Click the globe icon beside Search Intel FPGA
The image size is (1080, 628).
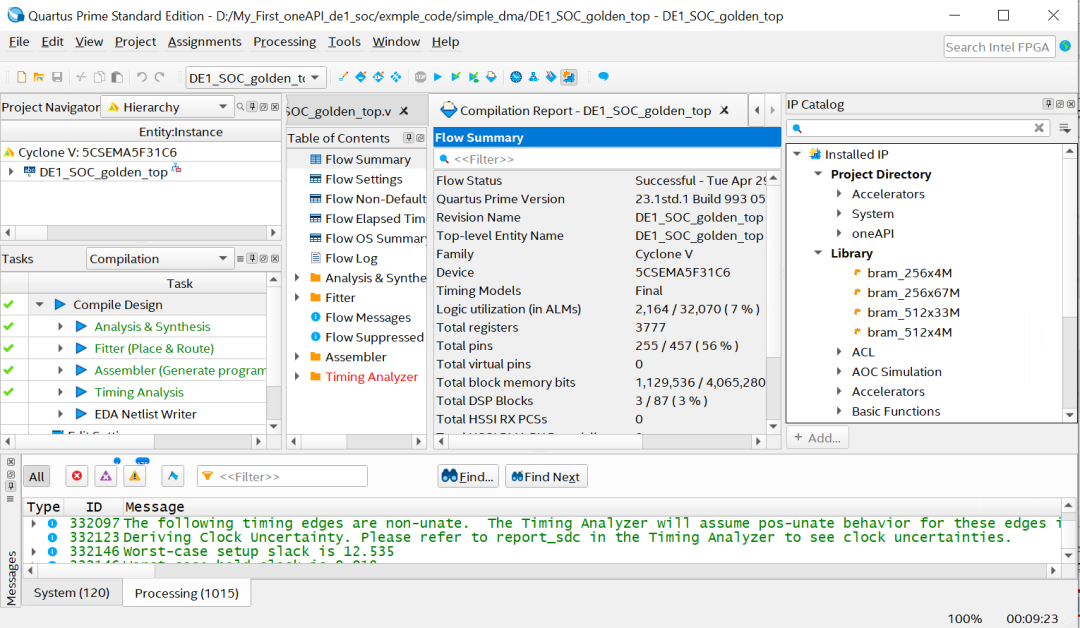tap(1066, 46)
